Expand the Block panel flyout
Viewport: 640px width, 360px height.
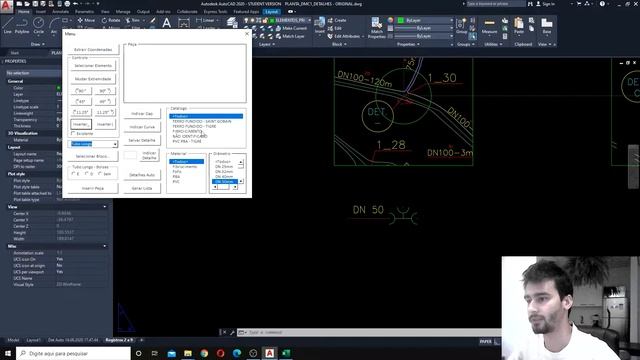tap(339, 44)
